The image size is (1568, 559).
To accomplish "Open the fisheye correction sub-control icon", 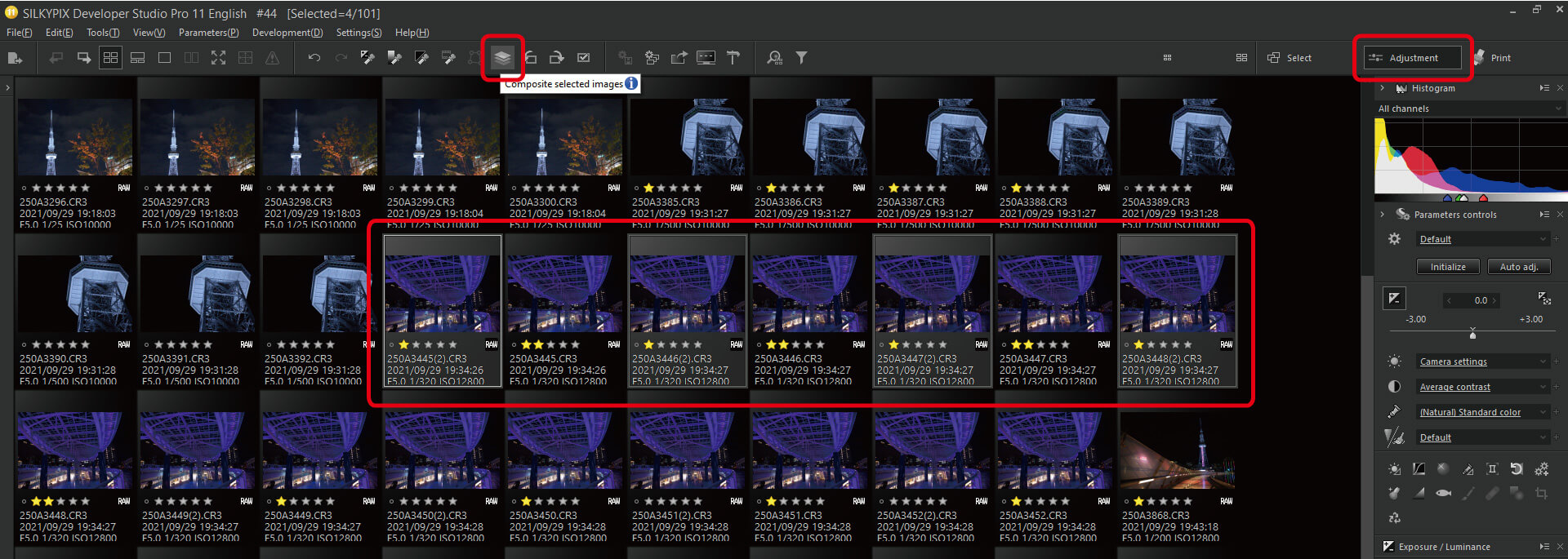I will 1443,493.
